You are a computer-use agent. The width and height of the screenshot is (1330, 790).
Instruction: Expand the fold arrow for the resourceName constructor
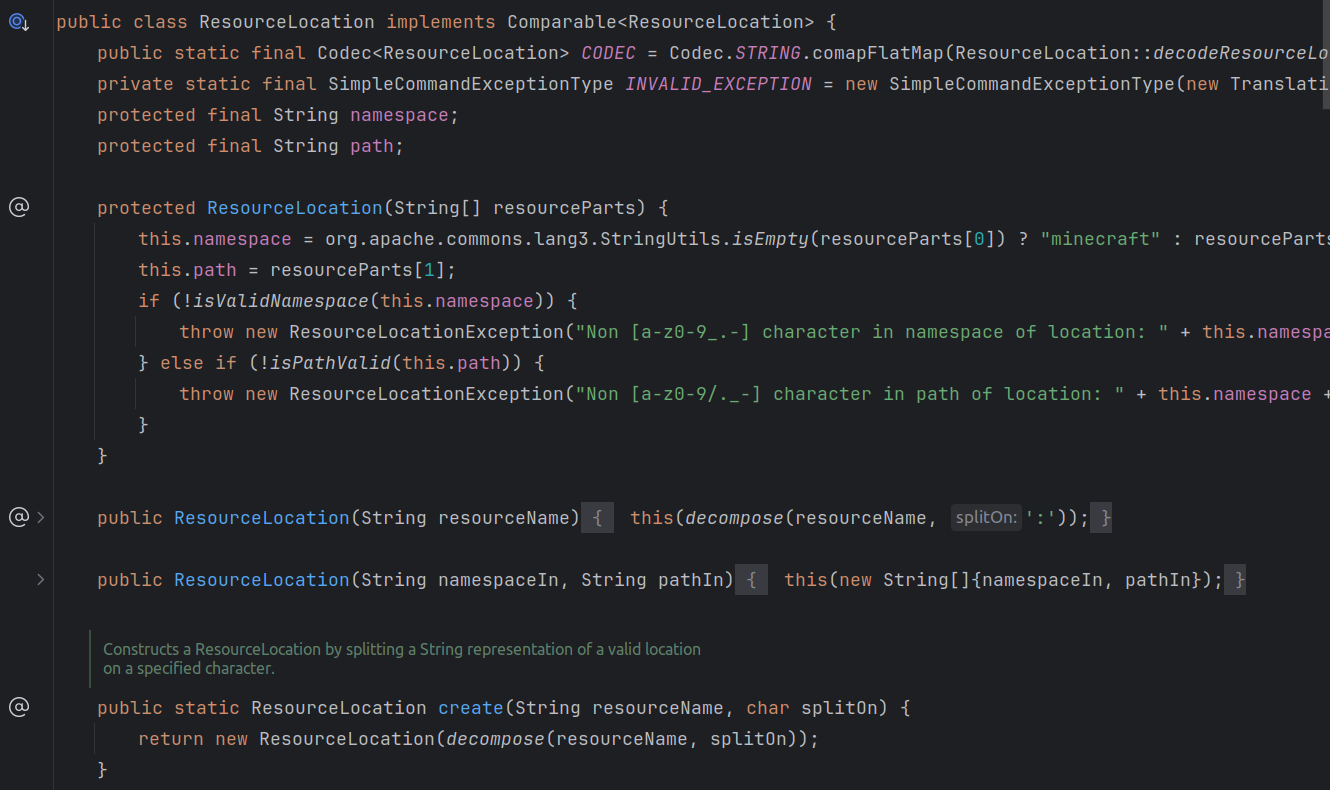[x=41, y=518]
